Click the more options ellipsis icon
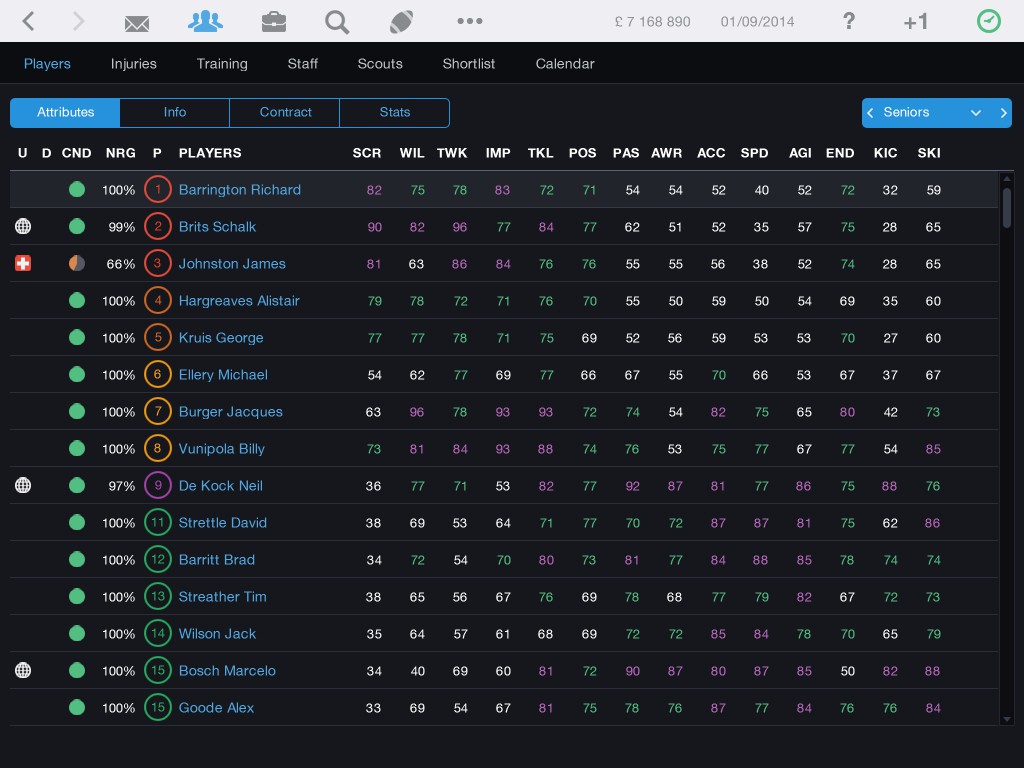Viewport: 1024px width, 768px height. click(469, 21)
